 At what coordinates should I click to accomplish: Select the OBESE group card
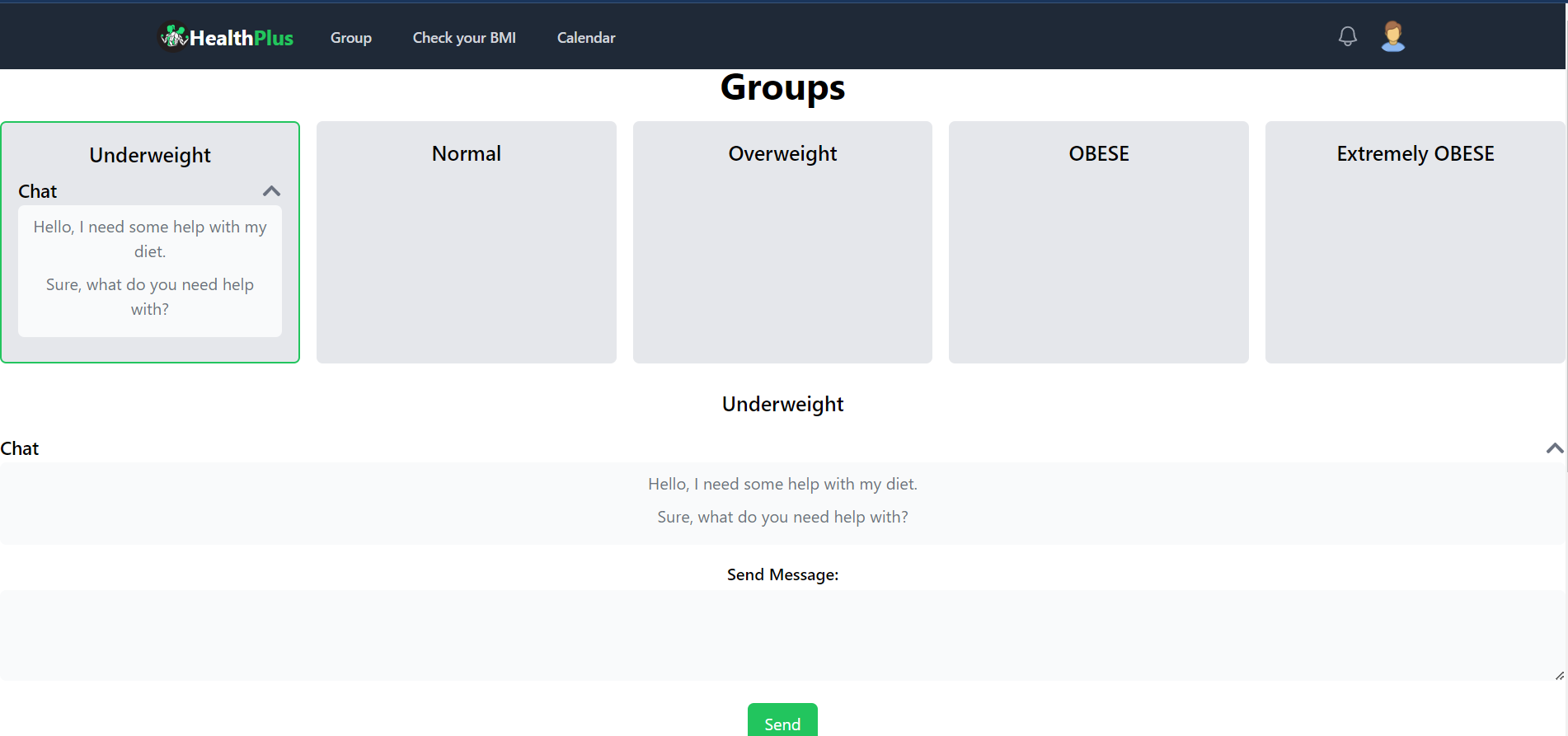tap(1098, 242)
